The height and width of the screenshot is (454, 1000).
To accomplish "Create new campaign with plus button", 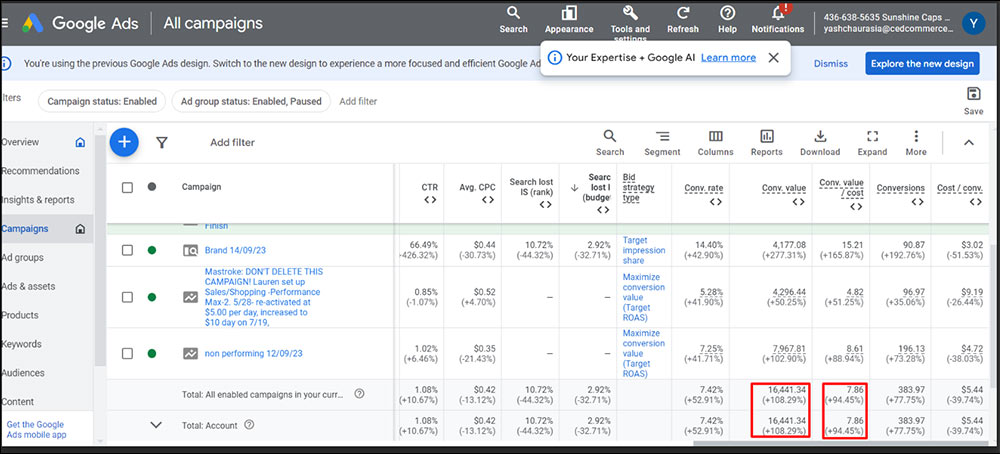I will click(124, 142).
